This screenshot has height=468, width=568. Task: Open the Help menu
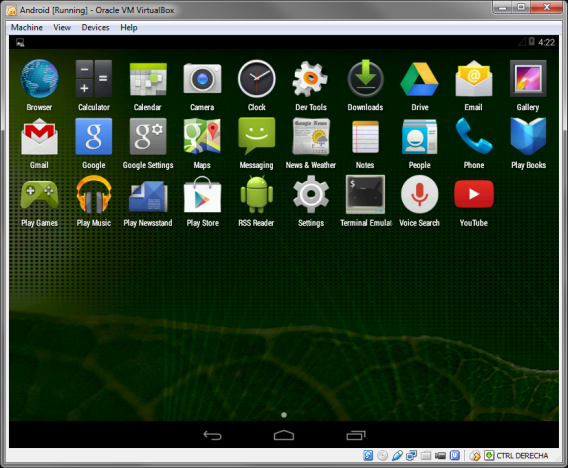(x=129, y=28)
